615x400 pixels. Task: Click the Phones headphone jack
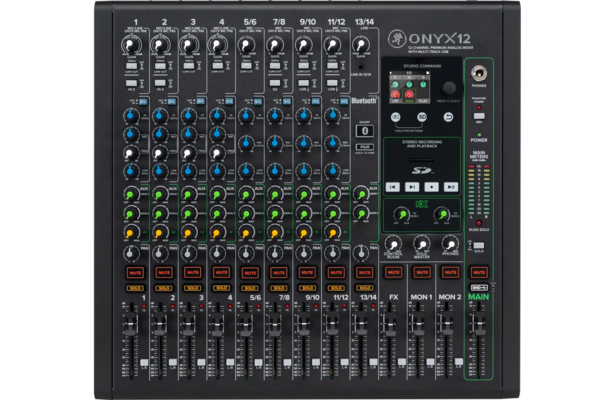tap(479, 73)
